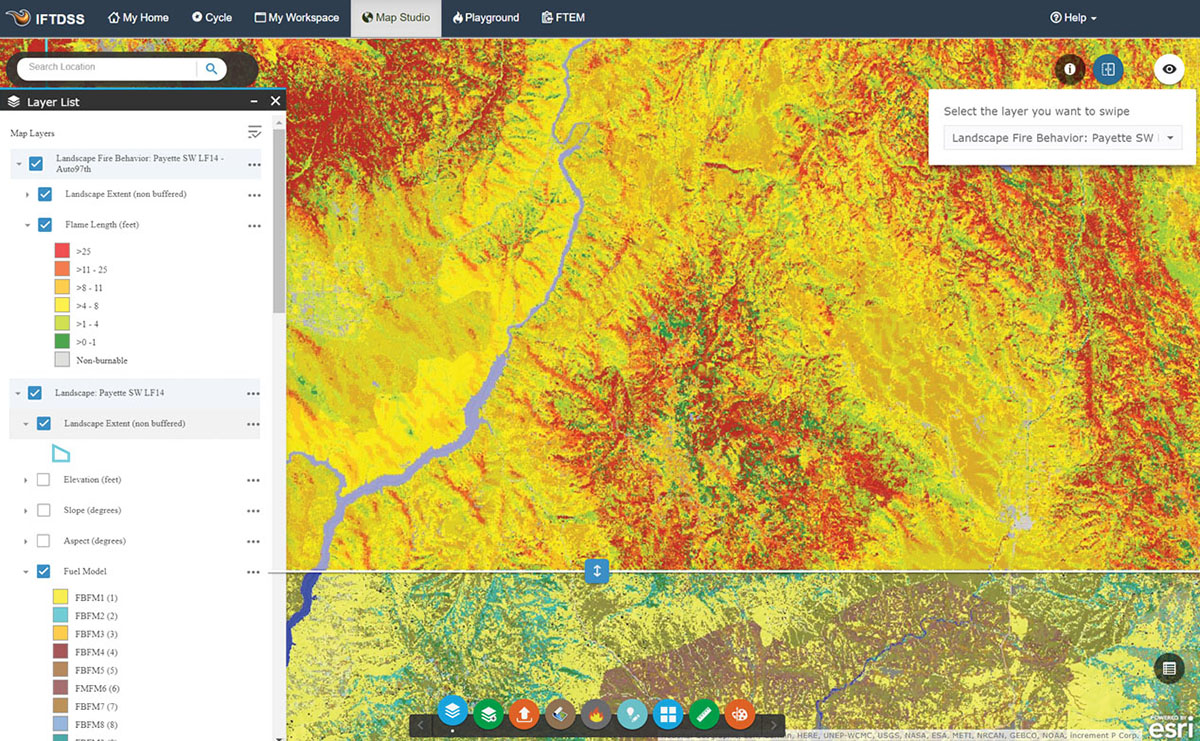The height and width of the screenshot is (741, 1200).
Task: Click the green >0 -1 flame length swatch
Action: click(61, 341)
